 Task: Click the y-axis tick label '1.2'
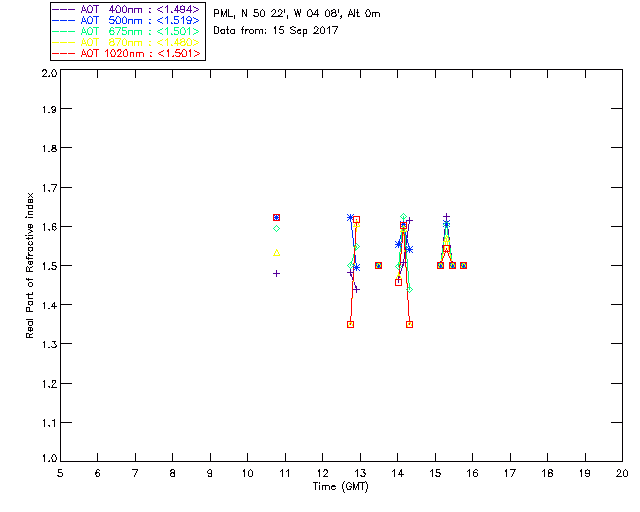49,384
